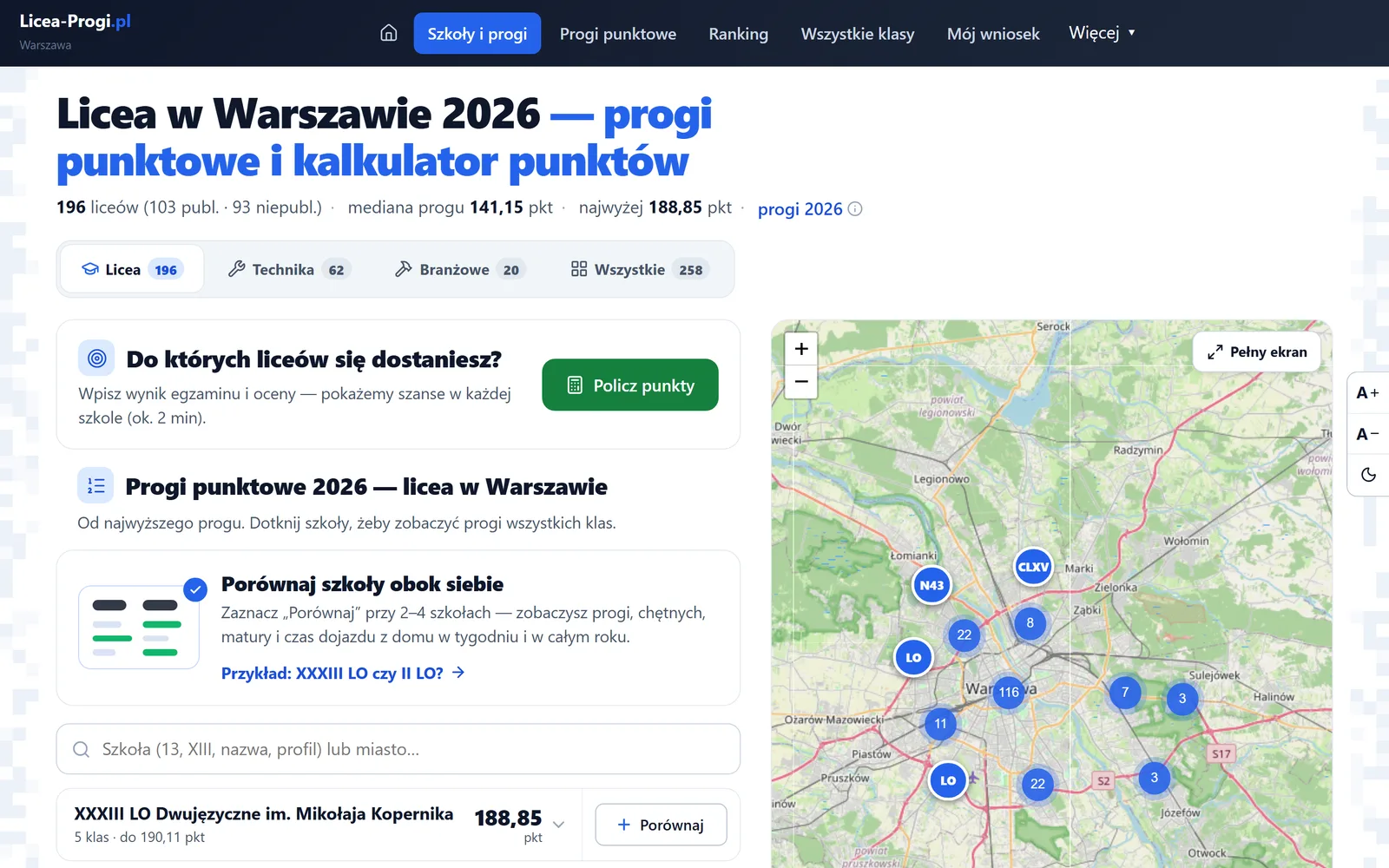Screen dimensions: 1389x868
Task: Switch to the Wszystkie tab
Action: (x=639, y=269)
